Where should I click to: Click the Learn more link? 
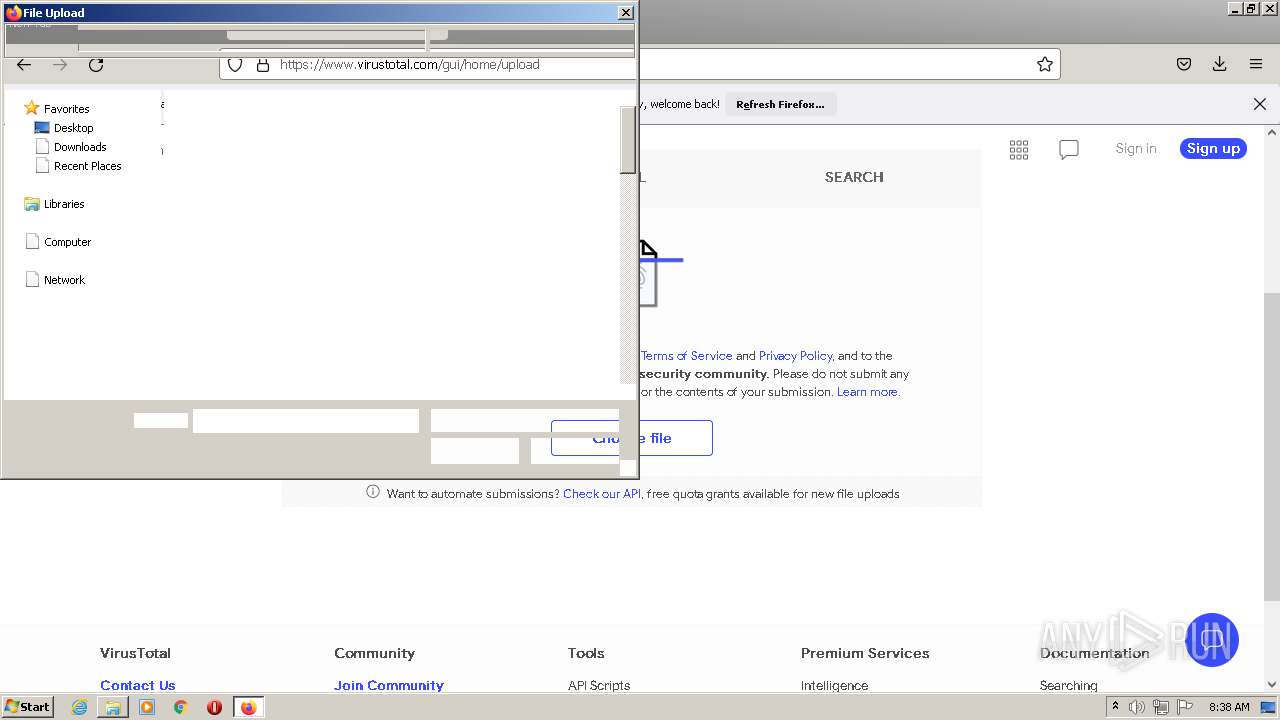[867, 392]
